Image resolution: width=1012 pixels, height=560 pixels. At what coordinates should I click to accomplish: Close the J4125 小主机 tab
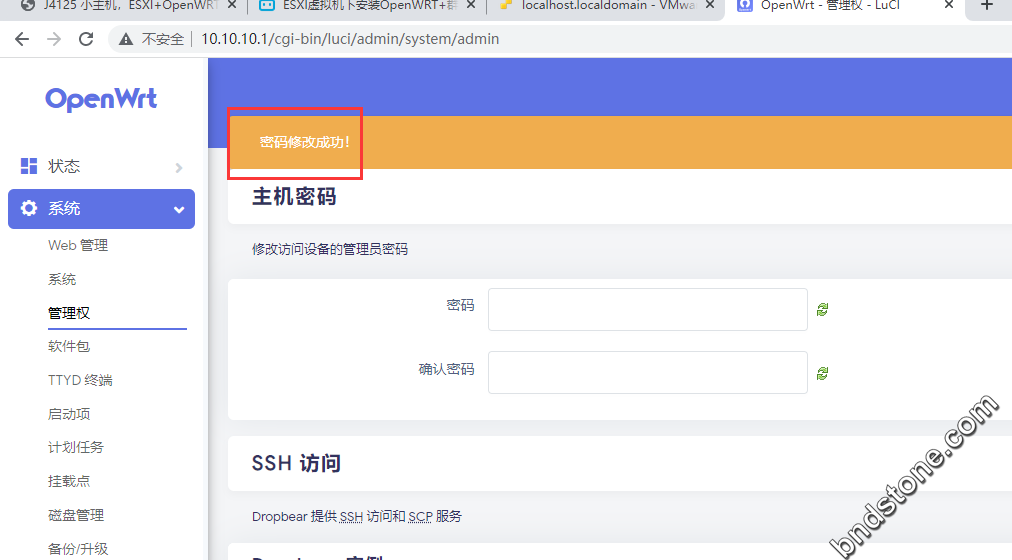tap(232, 5)
